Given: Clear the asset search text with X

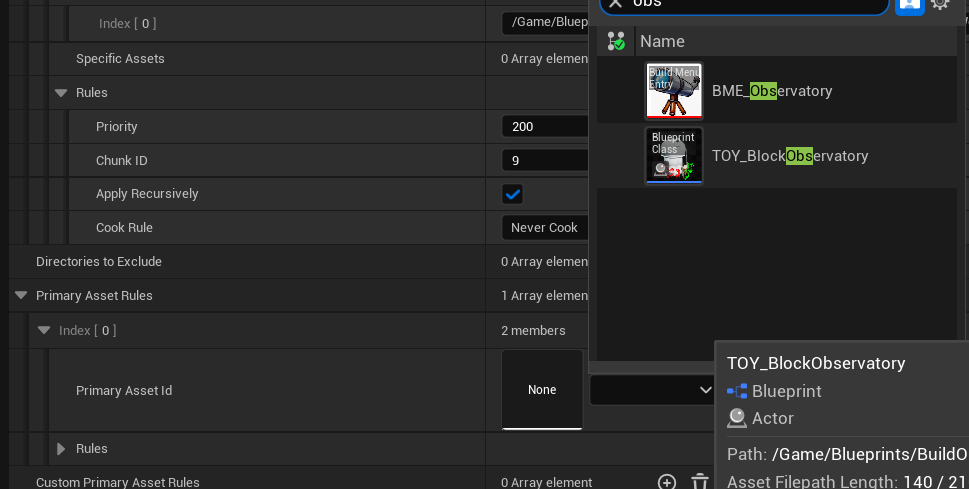Looking at the screenshot, I should point(616,3).
